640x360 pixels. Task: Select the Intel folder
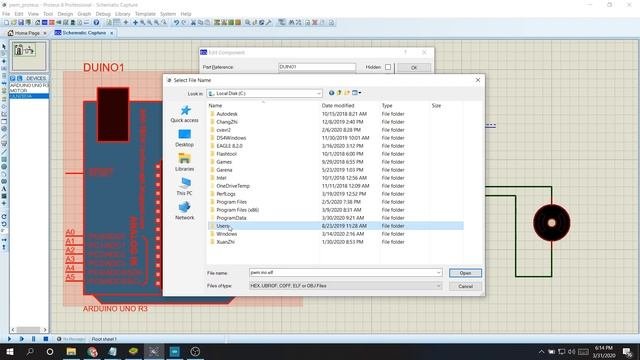coord(221,178)
